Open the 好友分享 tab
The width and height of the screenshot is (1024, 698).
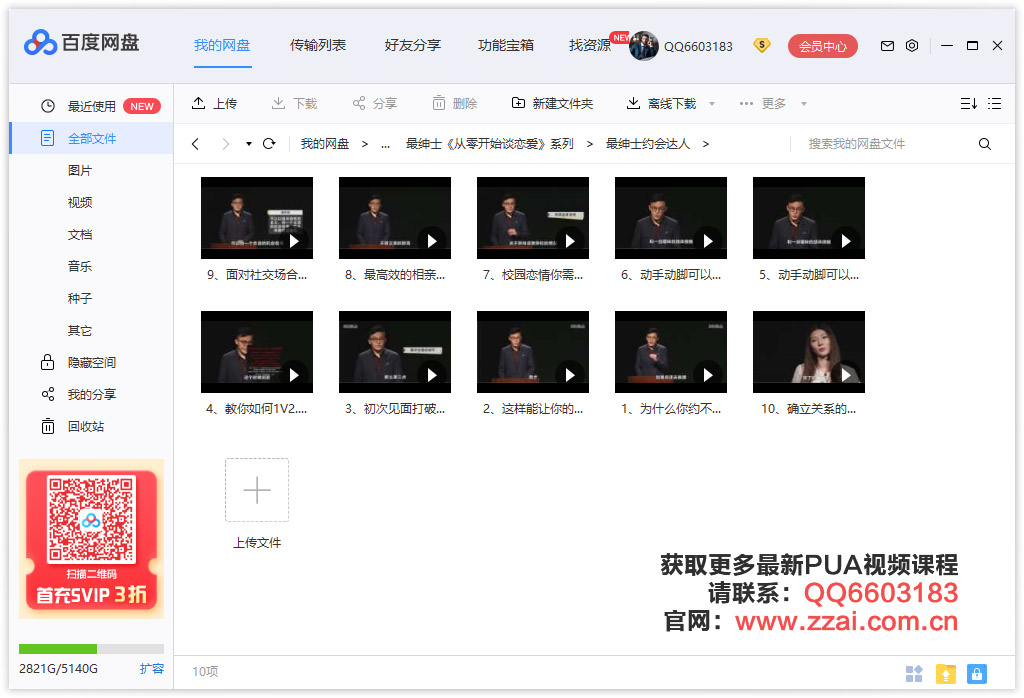coord(413,45)
